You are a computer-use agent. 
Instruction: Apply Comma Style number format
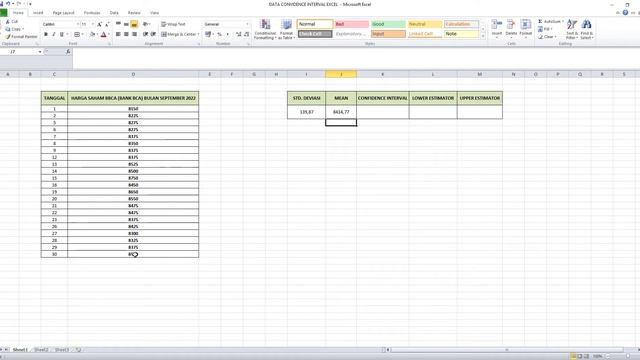point(227,34)
